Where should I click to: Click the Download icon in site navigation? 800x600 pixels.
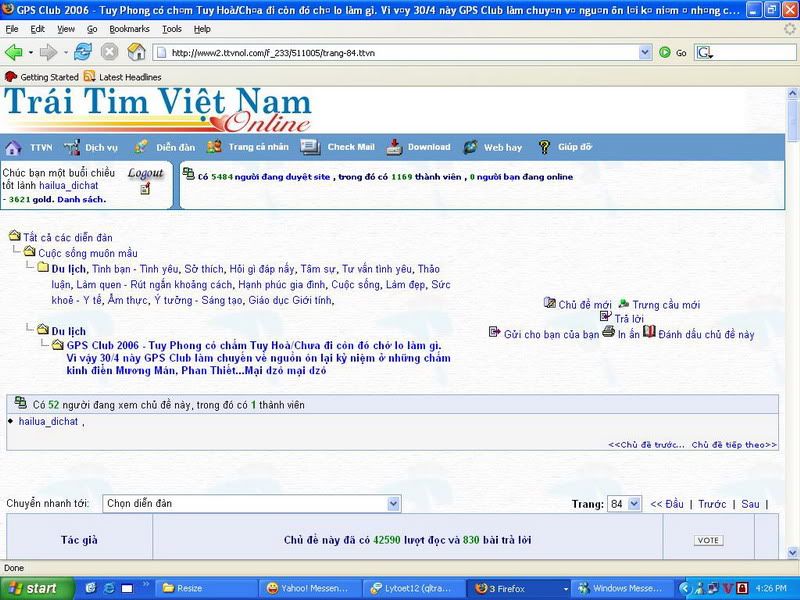394,147
